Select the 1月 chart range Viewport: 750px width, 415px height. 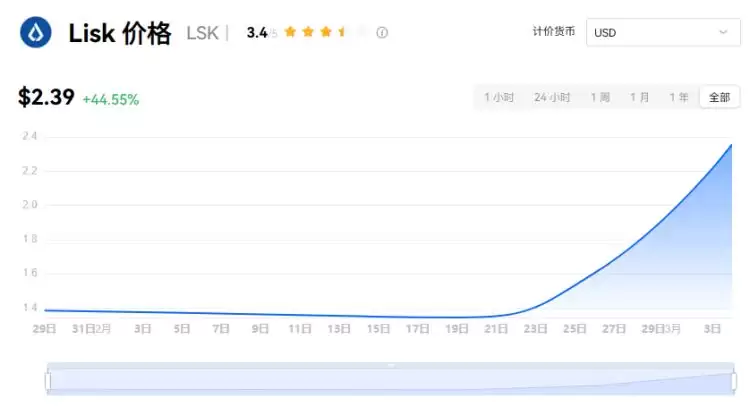pos(640,97)
